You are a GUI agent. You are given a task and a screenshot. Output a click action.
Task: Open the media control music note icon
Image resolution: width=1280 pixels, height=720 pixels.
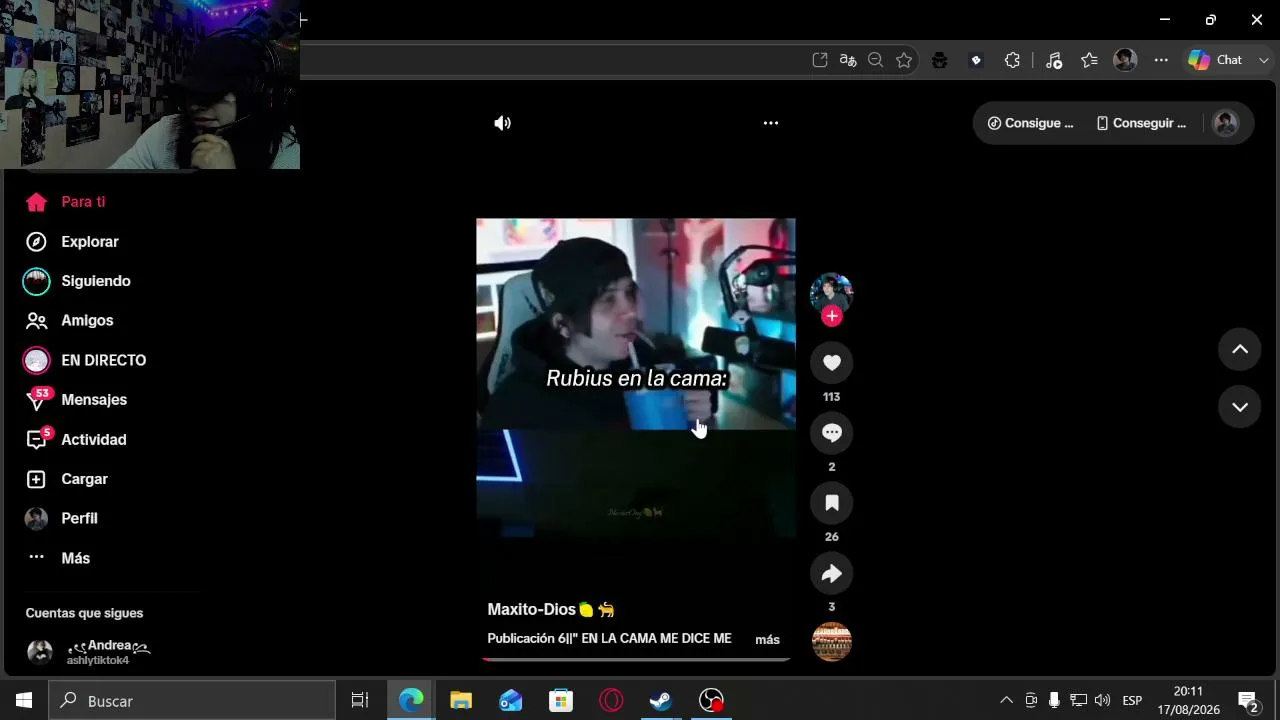[1054, 60]
